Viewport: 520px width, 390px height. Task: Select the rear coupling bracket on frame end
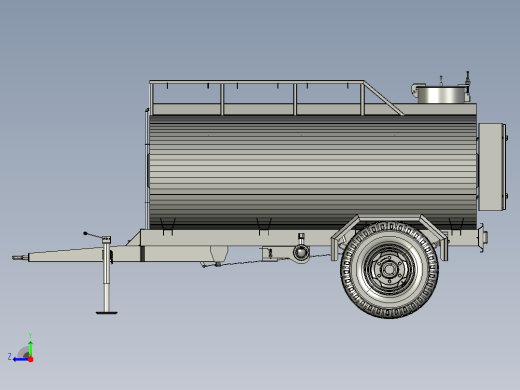pos(483,238)
